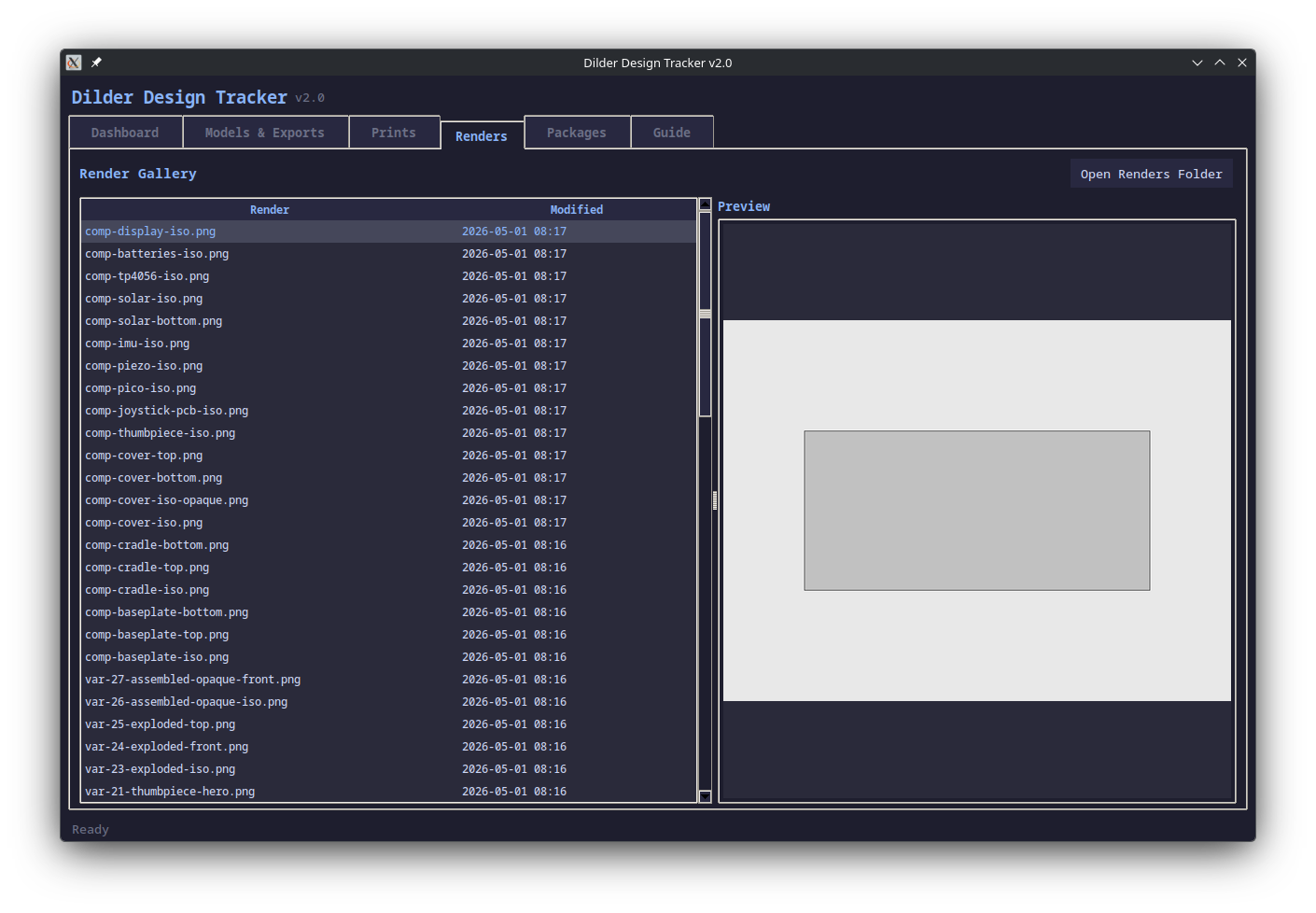Sort list by Modified column header
The height and width of the screenshot is (913, 1316).
577,209
